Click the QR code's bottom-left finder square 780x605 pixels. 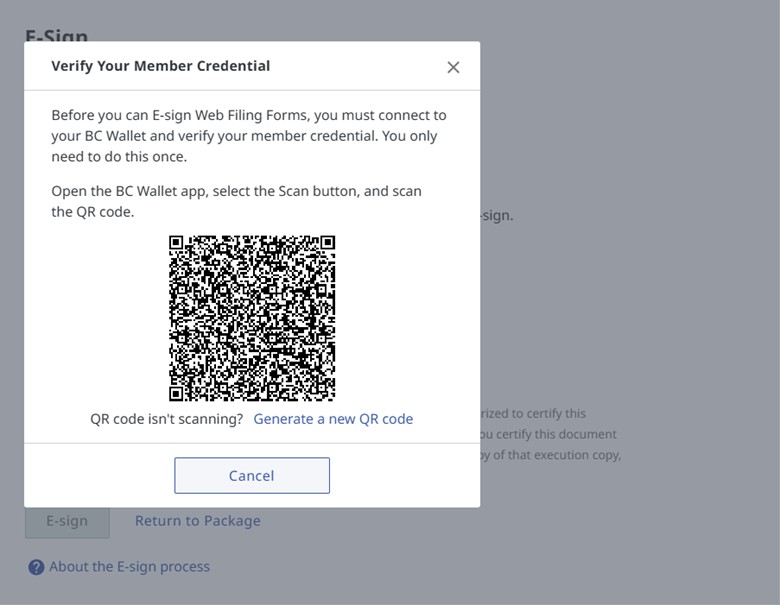point(178,392)
